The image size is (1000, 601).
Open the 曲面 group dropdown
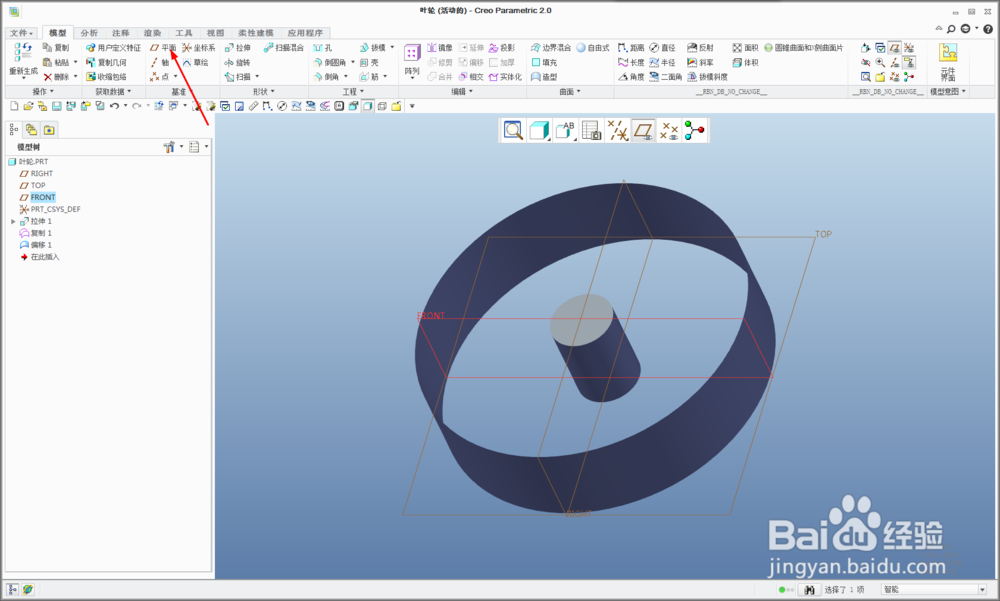click(570, 92)
